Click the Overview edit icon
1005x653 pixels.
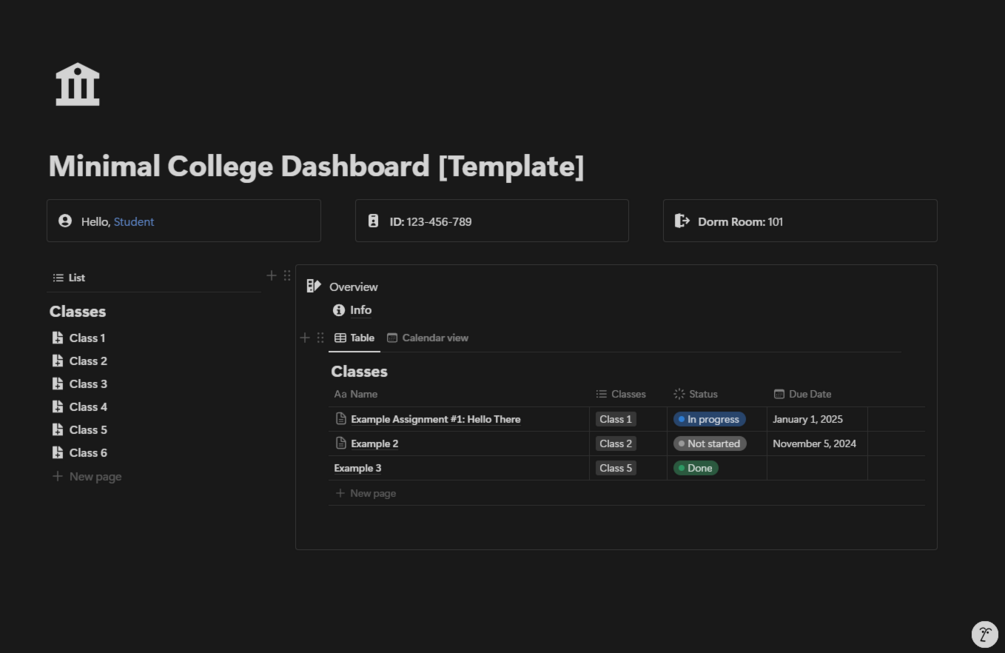[314, 287]
